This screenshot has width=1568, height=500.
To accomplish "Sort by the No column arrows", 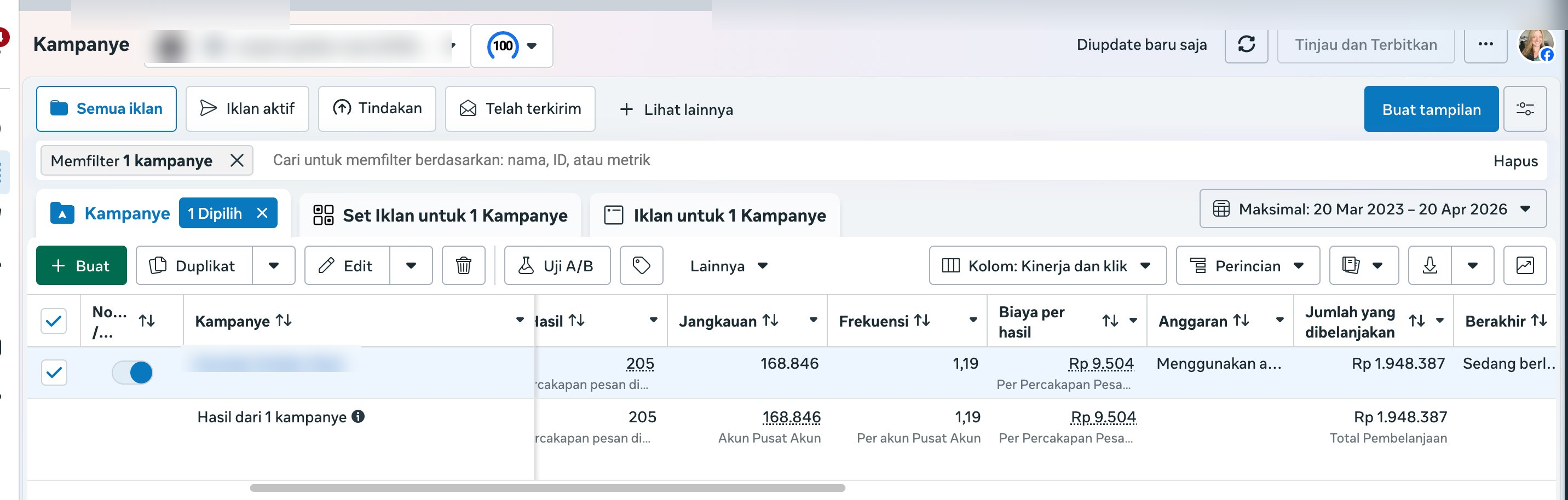I will (147, 321).
